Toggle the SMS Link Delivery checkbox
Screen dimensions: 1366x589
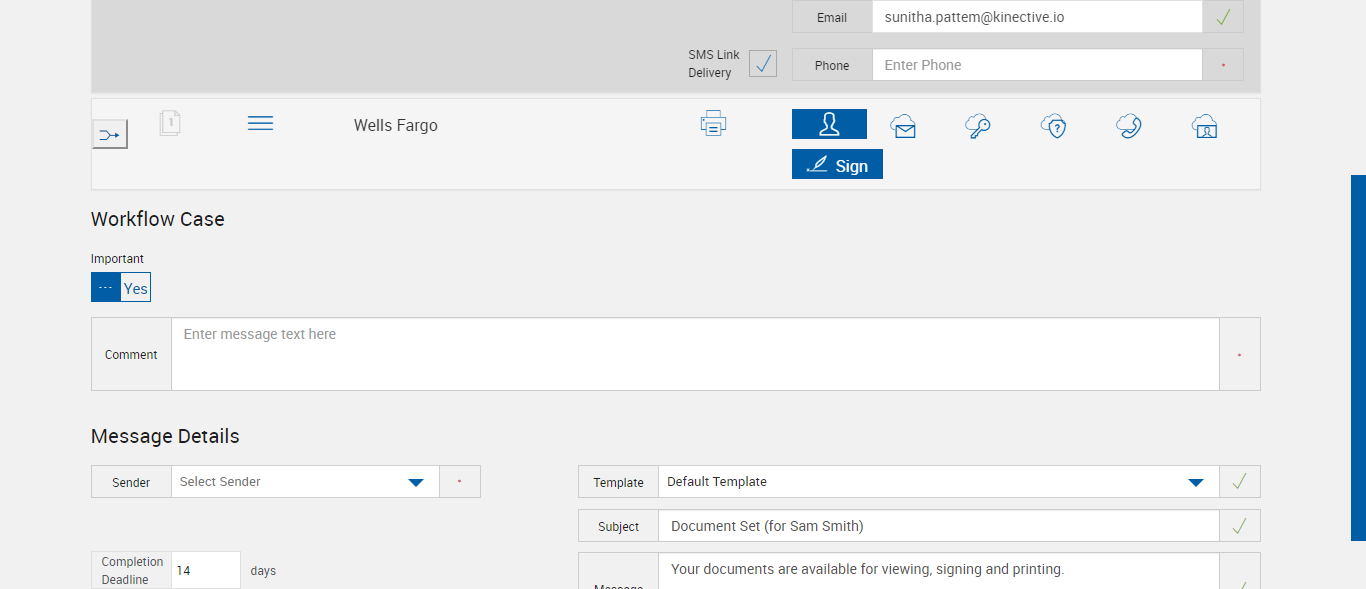(x=763, y=64)
